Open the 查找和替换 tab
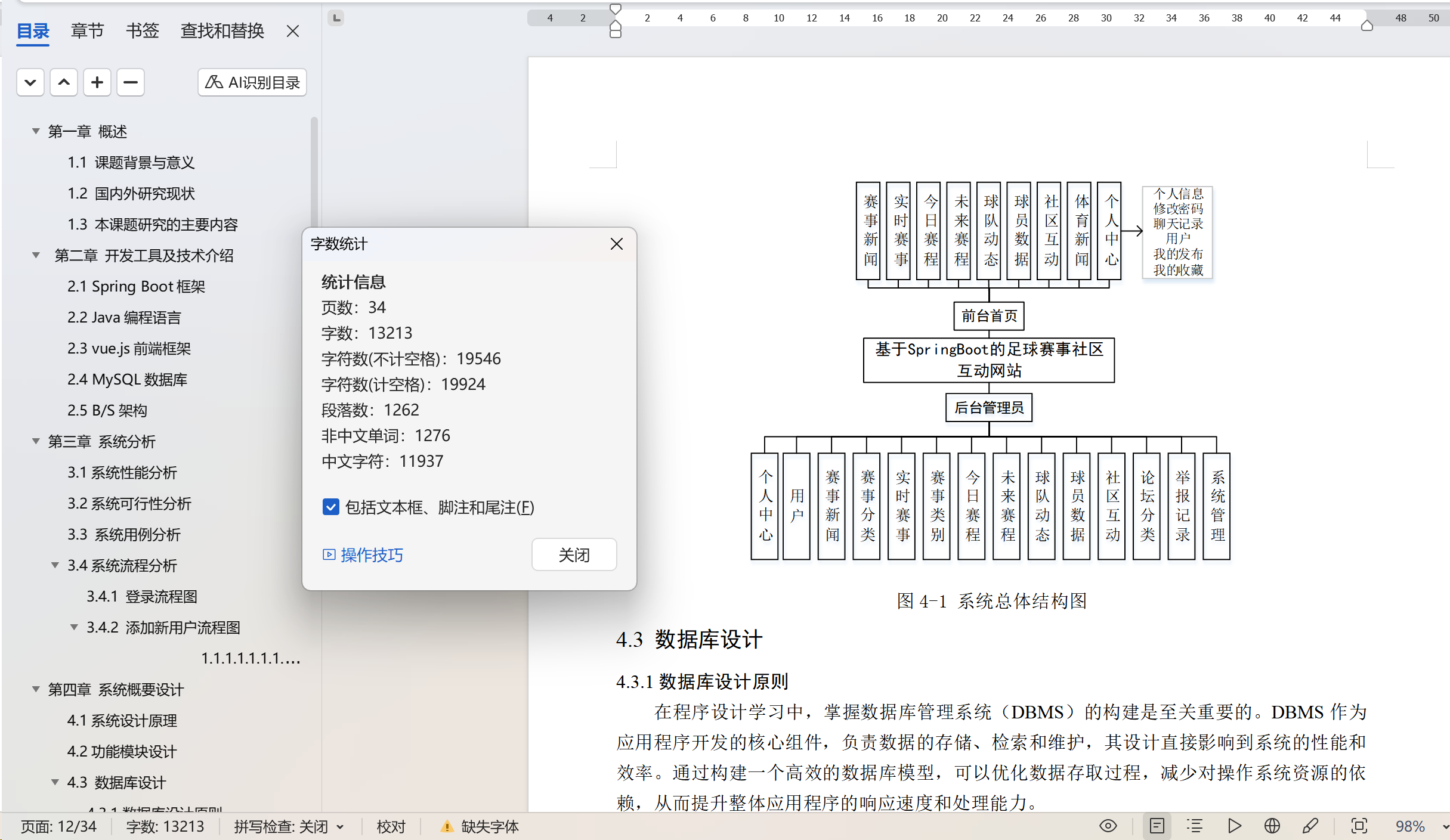This screenshot has height=840, width=1450. 222,30
